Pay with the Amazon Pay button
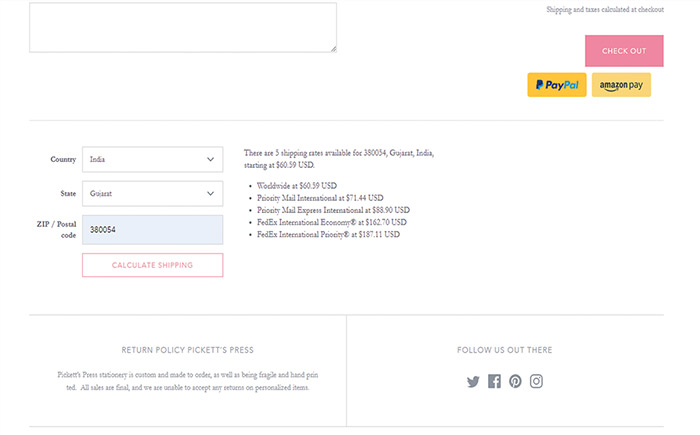Image resolution: width=700 pixels, height=435 pixels. click(x=621, y=85)
